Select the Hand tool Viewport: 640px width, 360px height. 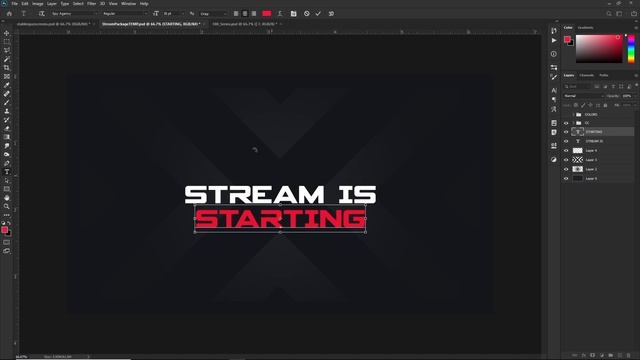click(7, 198)
